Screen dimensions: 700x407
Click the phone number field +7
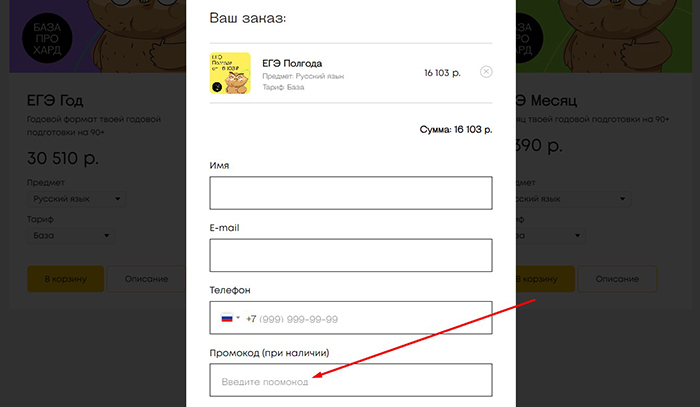pos(351,318)
